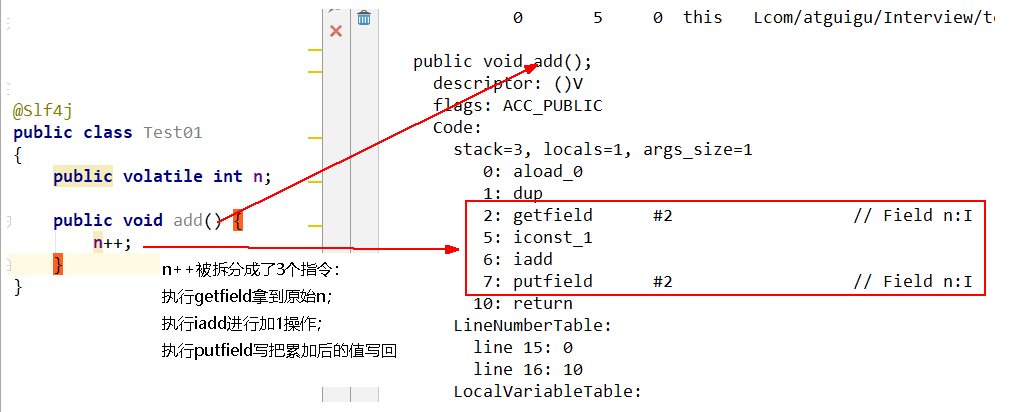This screenshot has height=412, width=1012.
Task: Toggle fold marker beside @Slf4j annotation
Action: pos(8,87)
